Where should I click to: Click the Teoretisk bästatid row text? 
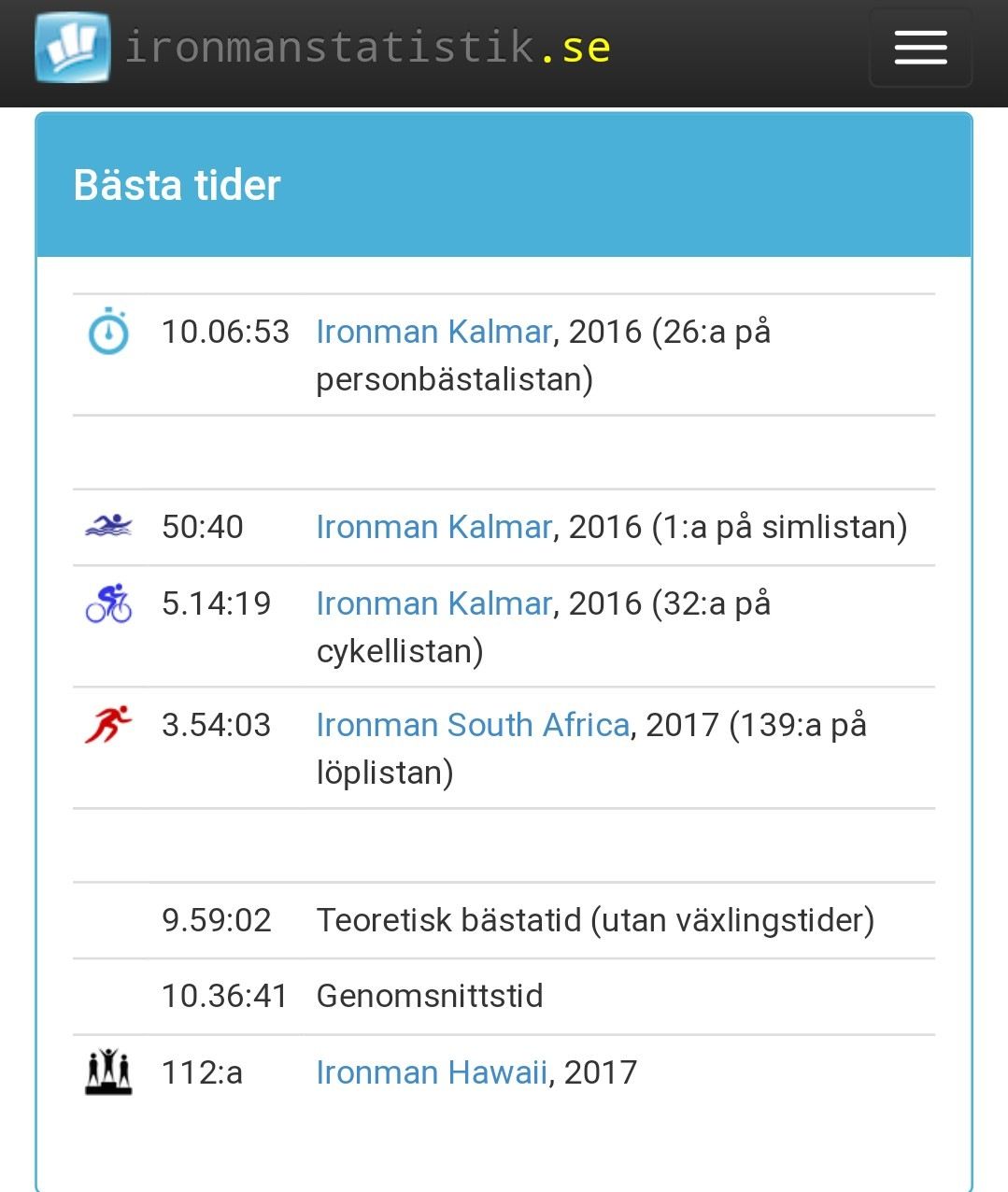pyautogui.click(x=595, y=920)
